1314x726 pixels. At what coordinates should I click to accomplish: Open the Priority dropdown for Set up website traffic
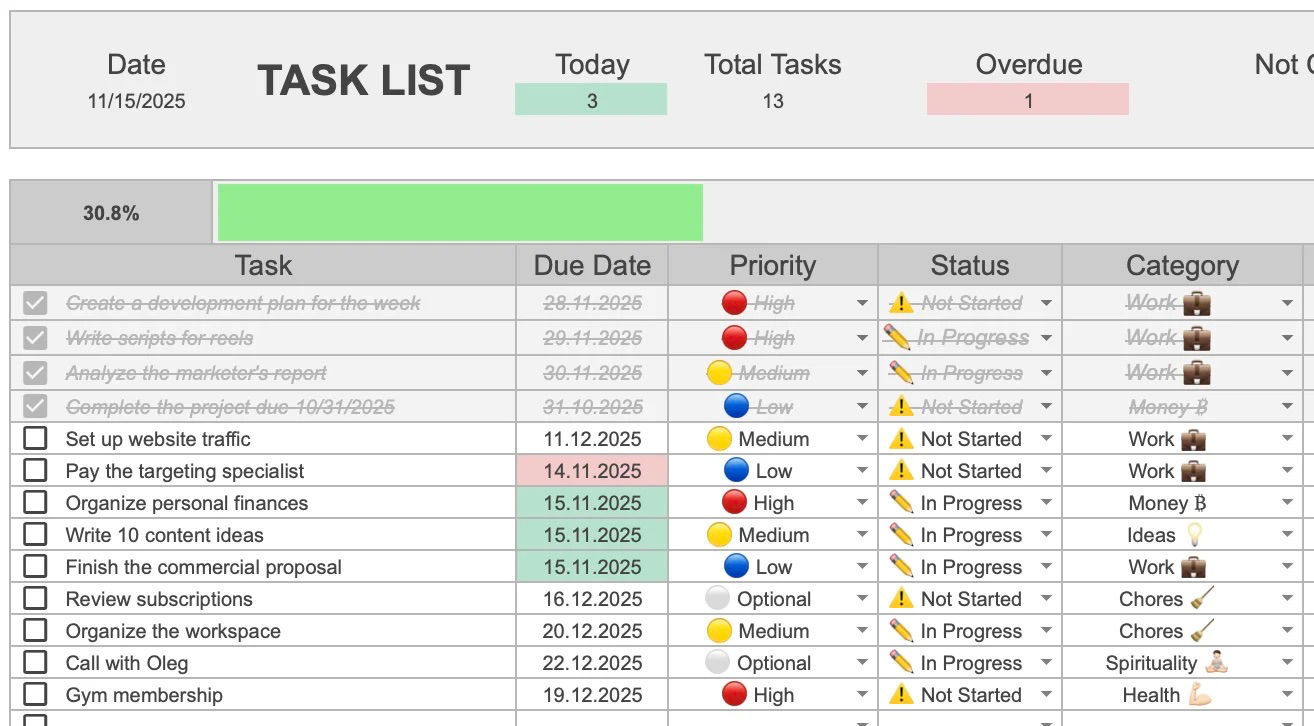click(x=863, y=438)
